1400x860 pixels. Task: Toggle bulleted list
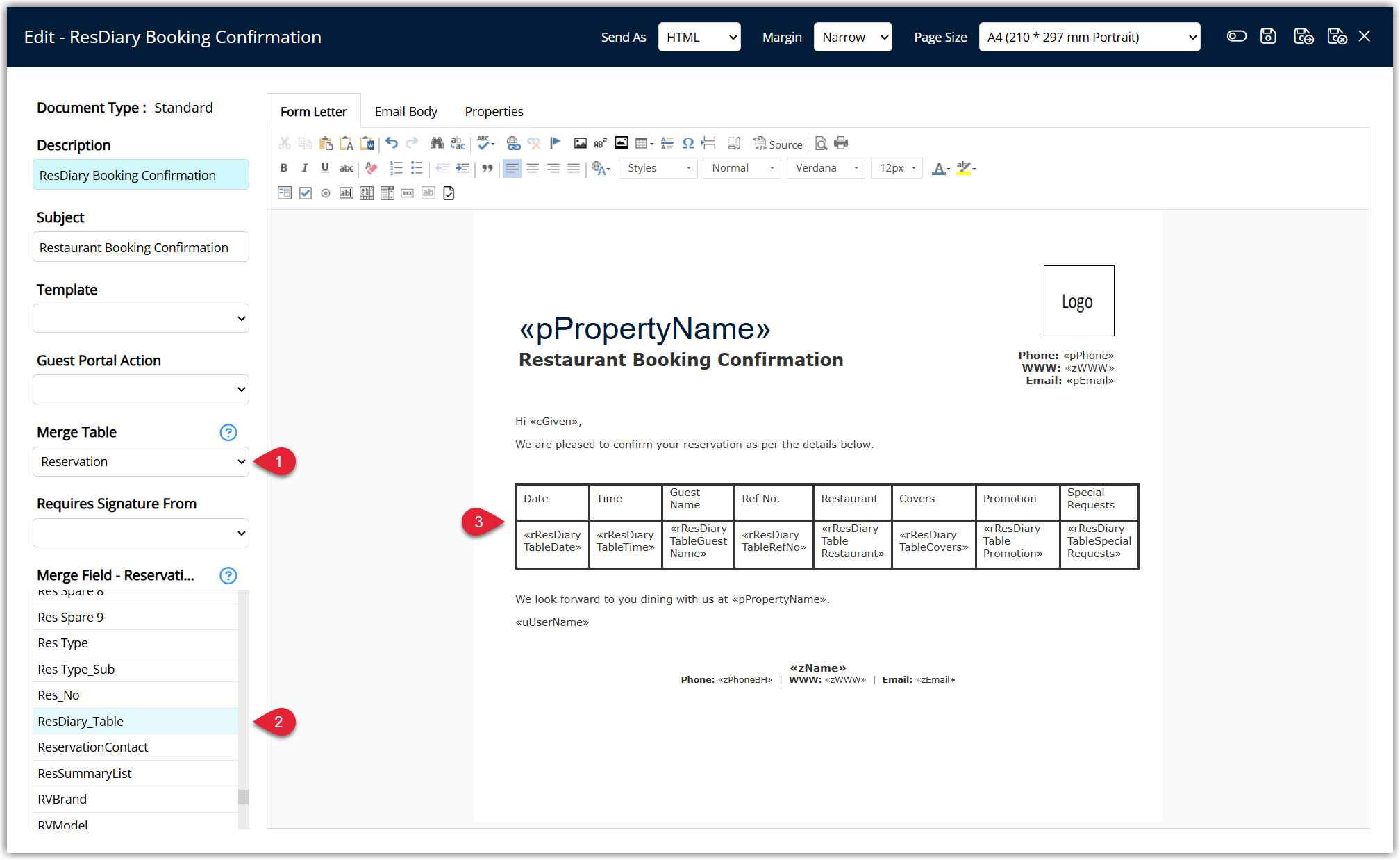click(417, 168)
